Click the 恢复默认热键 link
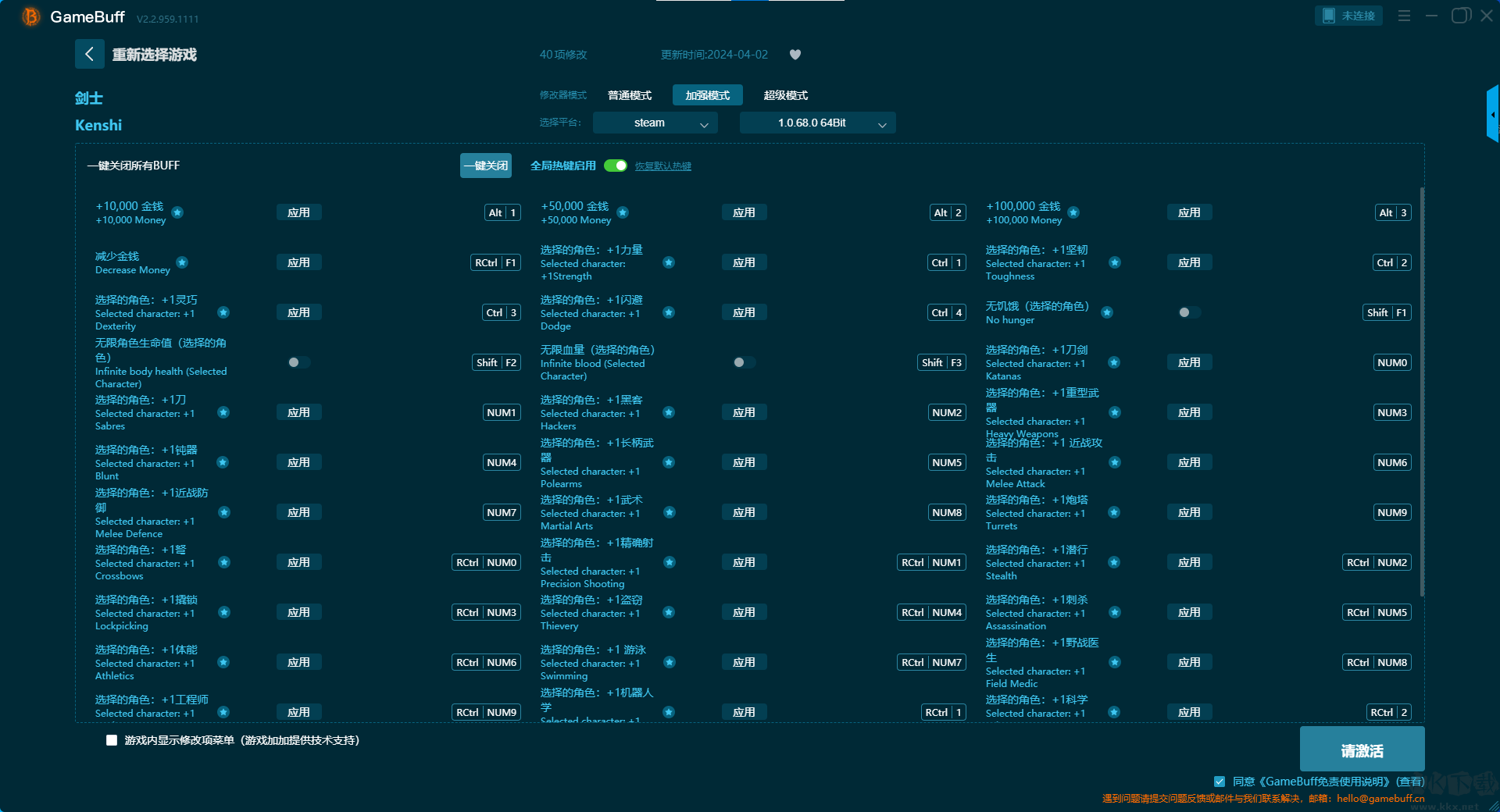 tap(662, 166)
